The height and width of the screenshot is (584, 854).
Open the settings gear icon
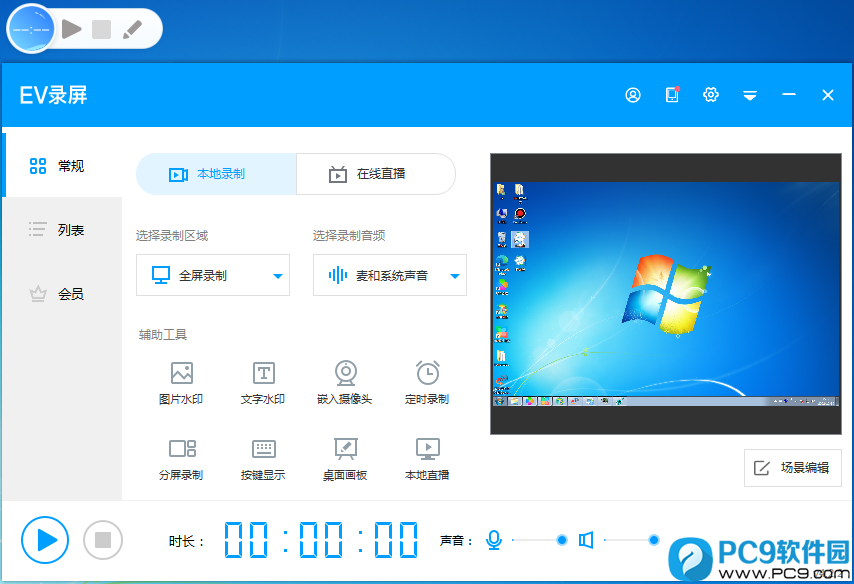[711, 95]
